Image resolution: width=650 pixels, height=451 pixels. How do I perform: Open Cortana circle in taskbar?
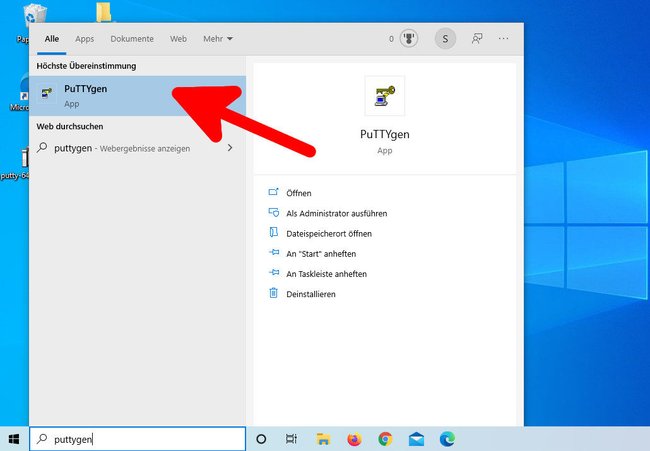[x=261, y=439]
